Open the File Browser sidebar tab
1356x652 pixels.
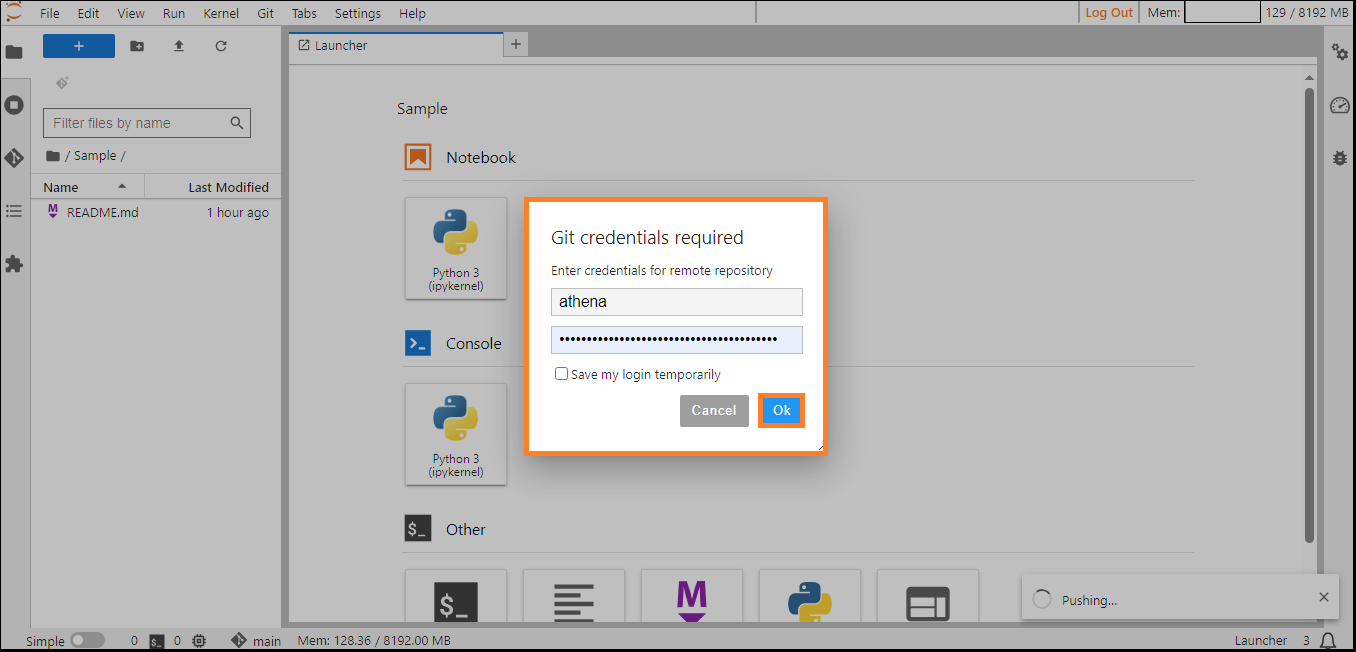click(x=14, y=51)
